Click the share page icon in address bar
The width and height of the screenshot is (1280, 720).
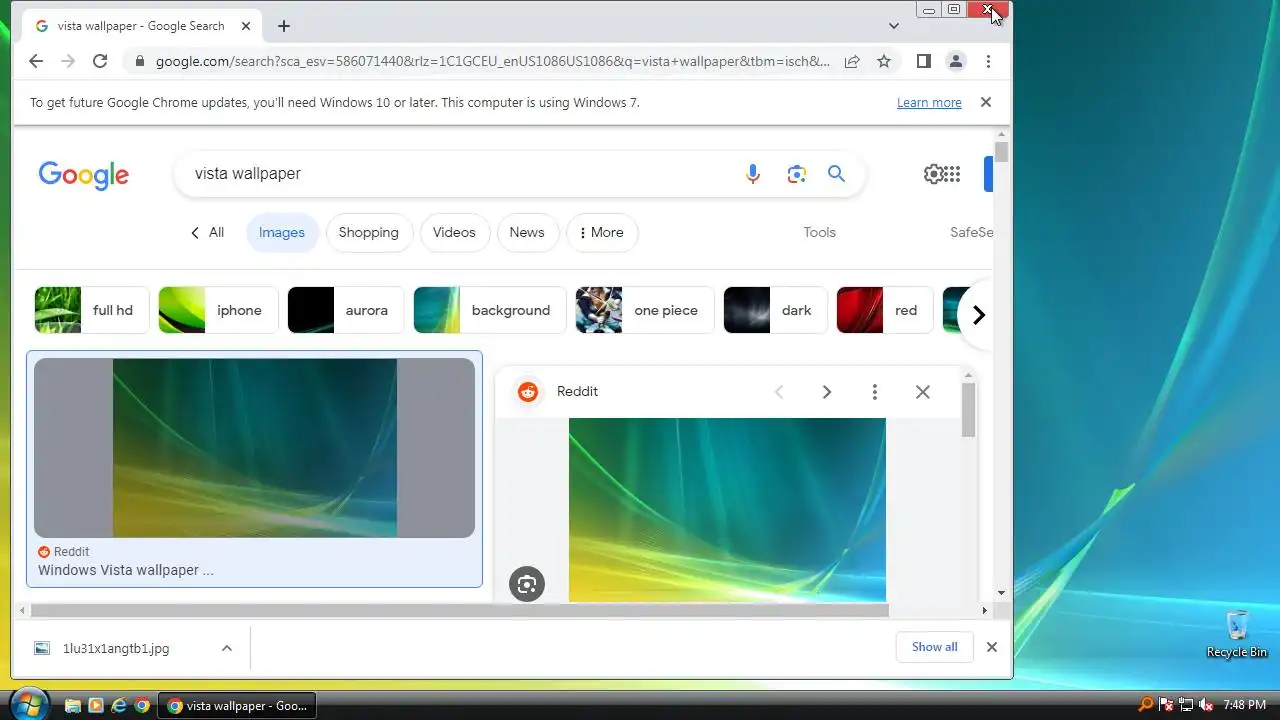(x=852, y=61)
